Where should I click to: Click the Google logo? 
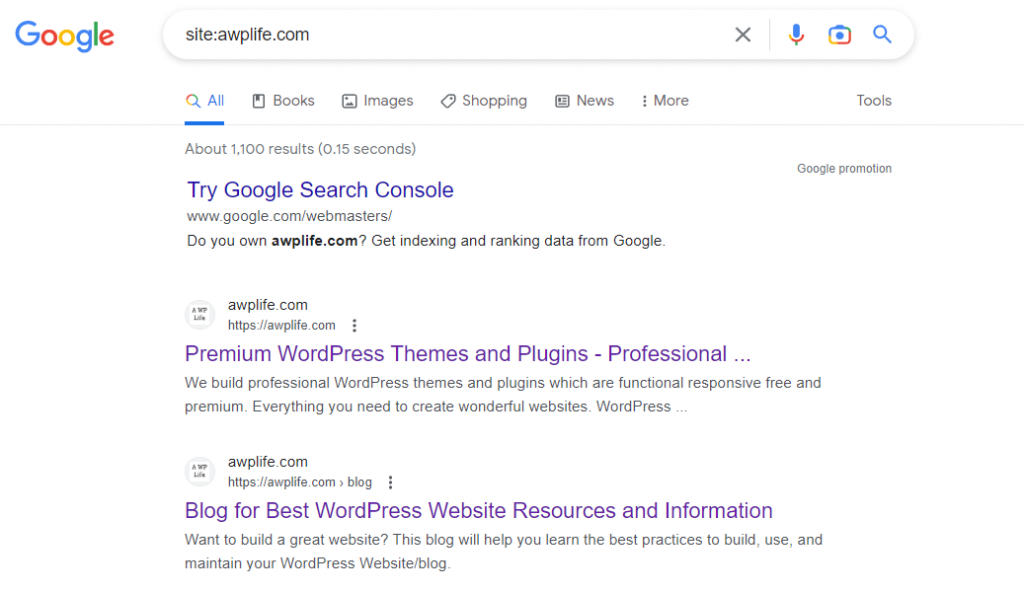tap(64, 36)
